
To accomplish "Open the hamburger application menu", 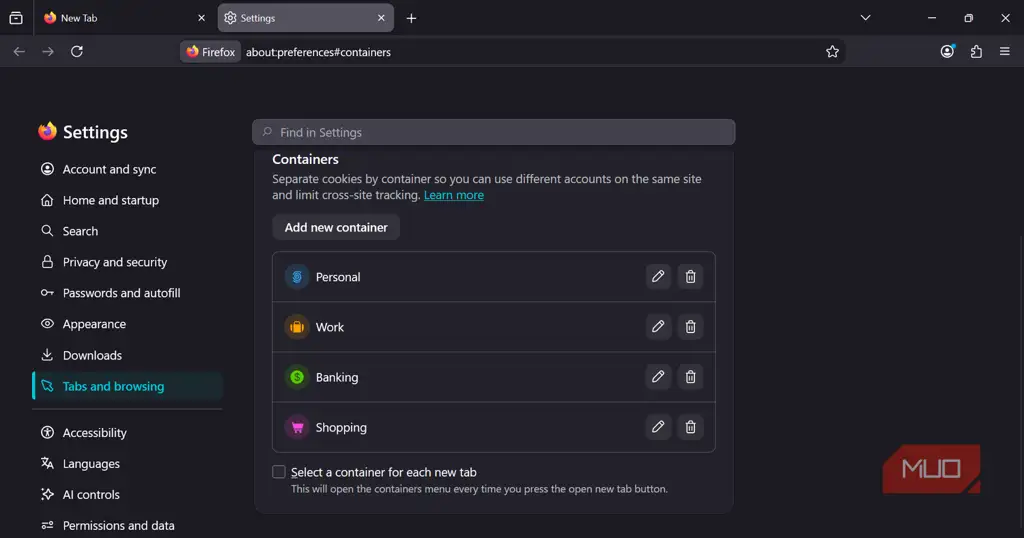I will (1004, 52).
